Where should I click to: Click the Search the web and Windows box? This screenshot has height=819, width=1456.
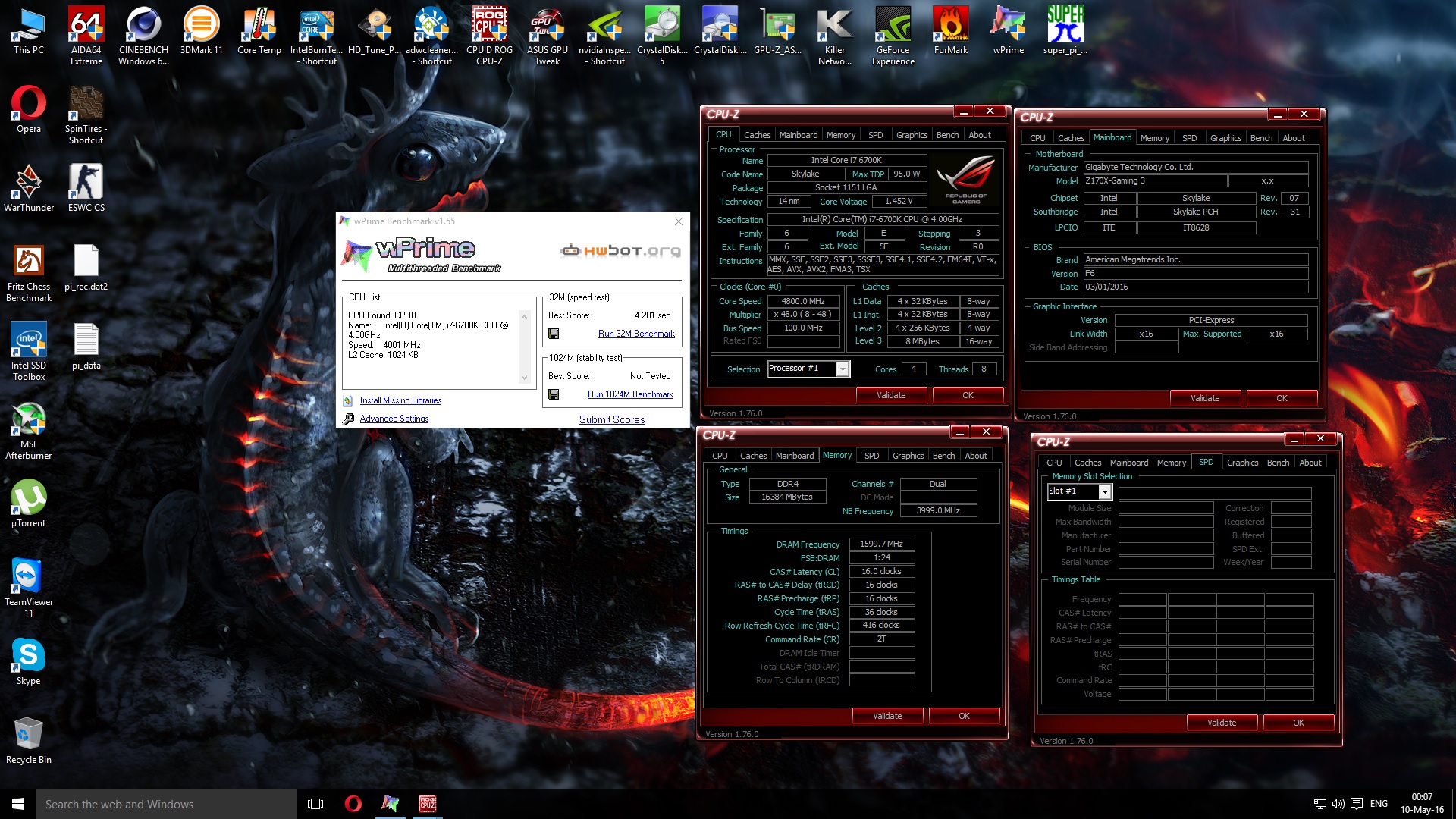[x=167, y=804]
